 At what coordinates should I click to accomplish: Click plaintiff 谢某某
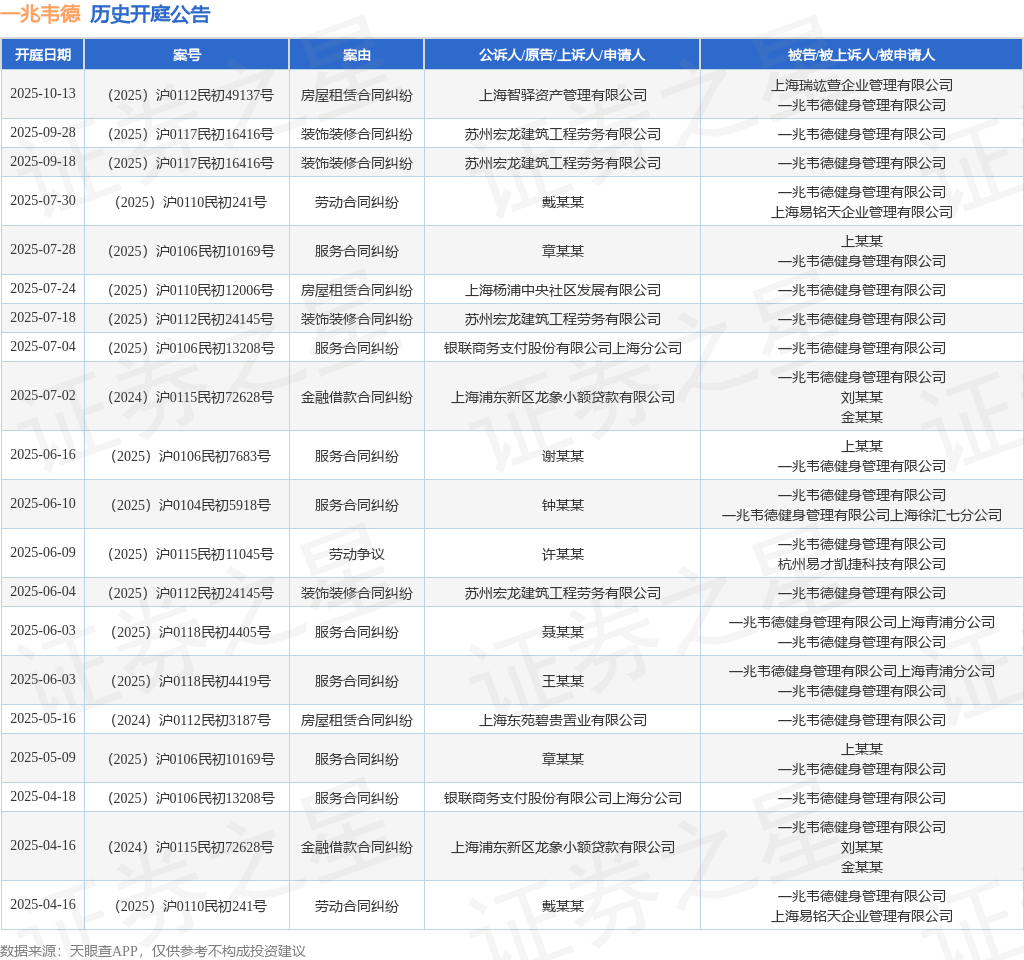(x=563, y=456)
